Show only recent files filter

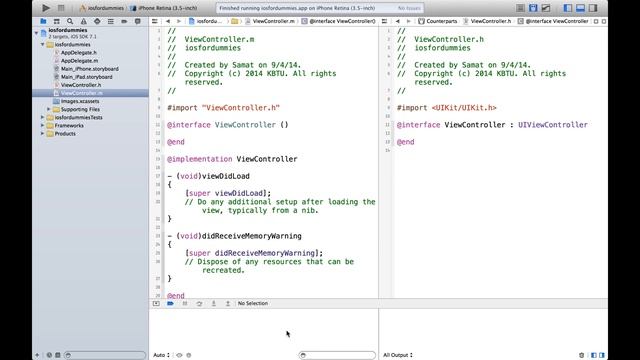[x=49, y=355]
